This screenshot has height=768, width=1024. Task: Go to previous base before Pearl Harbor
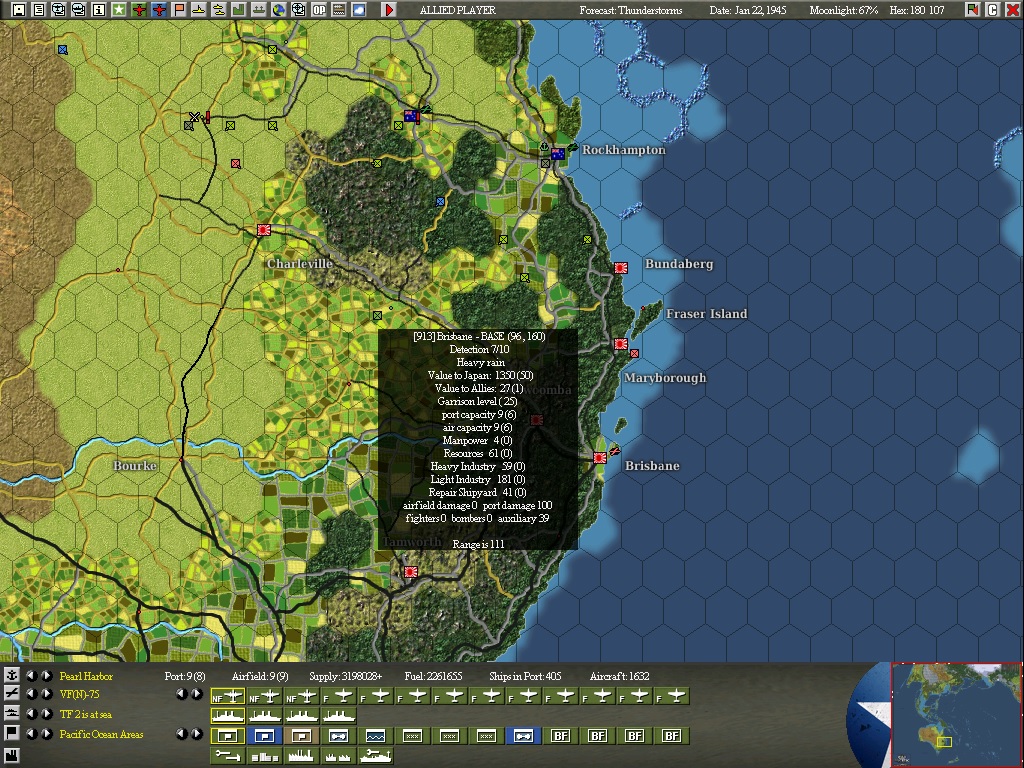tap(31, 676)
